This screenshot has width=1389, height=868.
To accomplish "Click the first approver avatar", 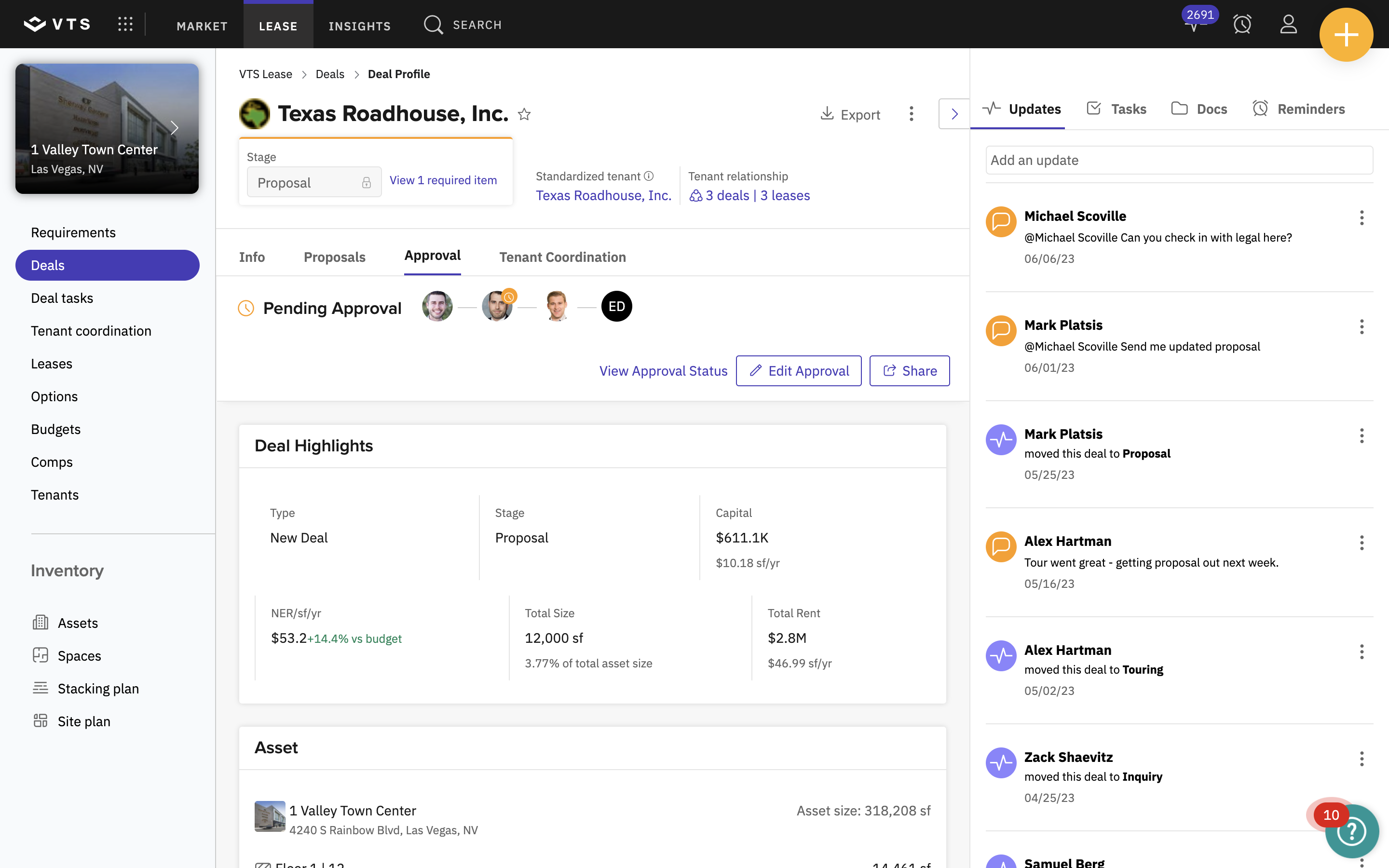I will (437, 307).
